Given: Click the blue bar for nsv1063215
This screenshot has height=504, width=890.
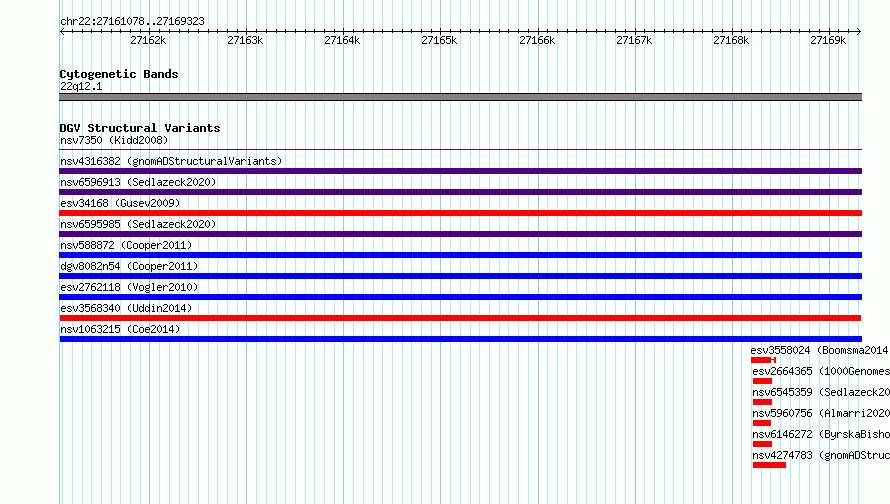Looking at the screenshot, I should 460,339.
